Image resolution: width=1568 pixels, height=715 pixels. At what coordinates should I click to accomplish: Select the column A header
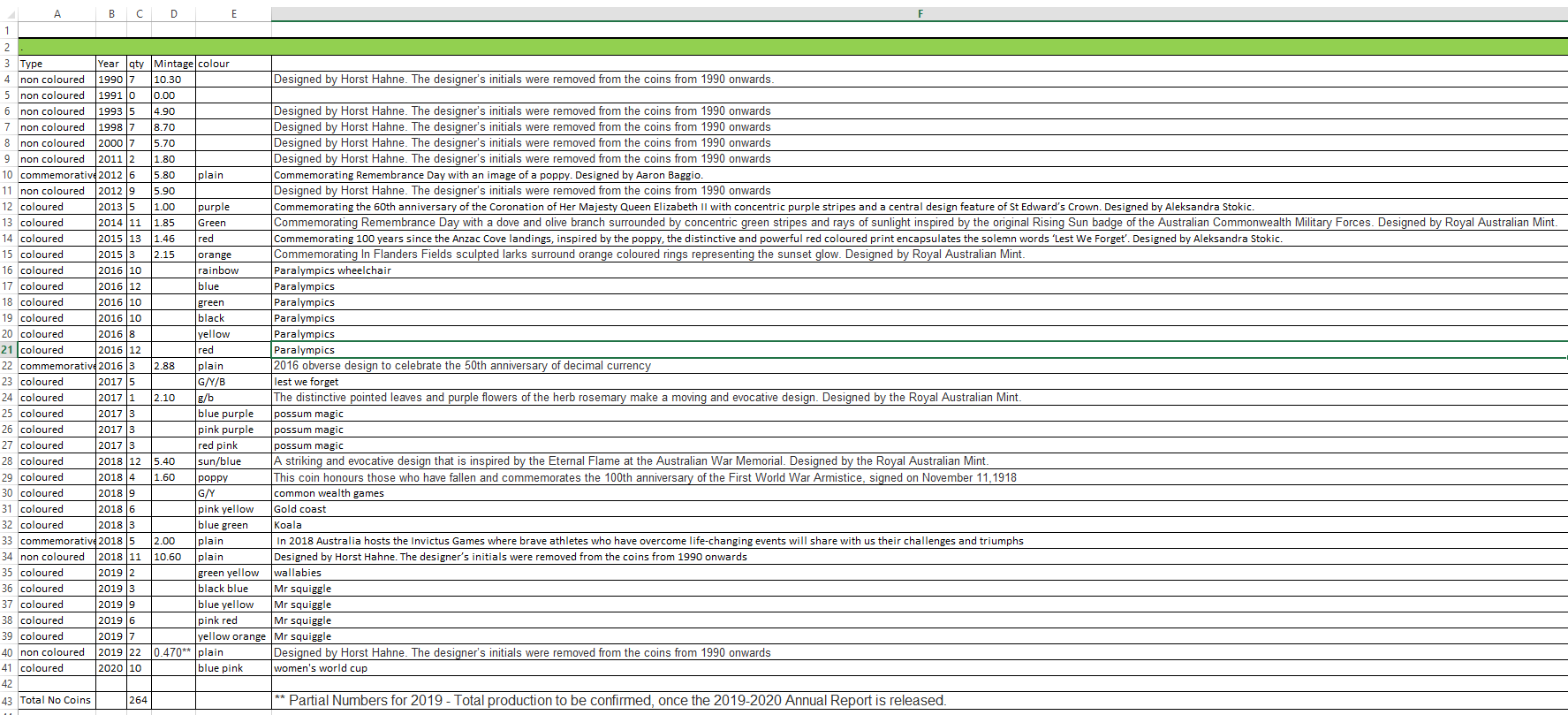[57, 13]
